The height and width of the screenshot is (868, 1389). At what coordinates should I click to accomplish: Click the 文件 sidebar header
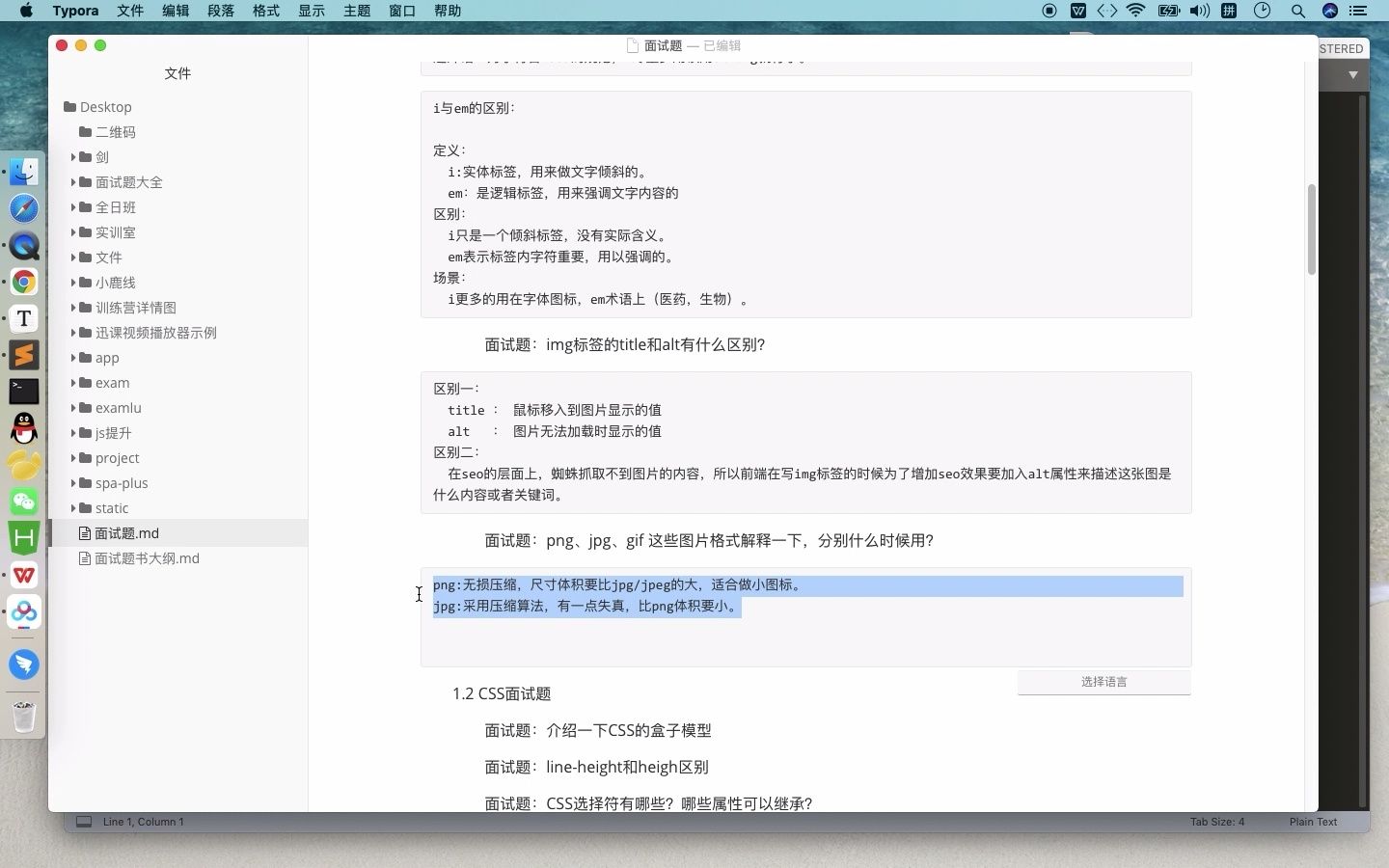(x=177, y=73)
